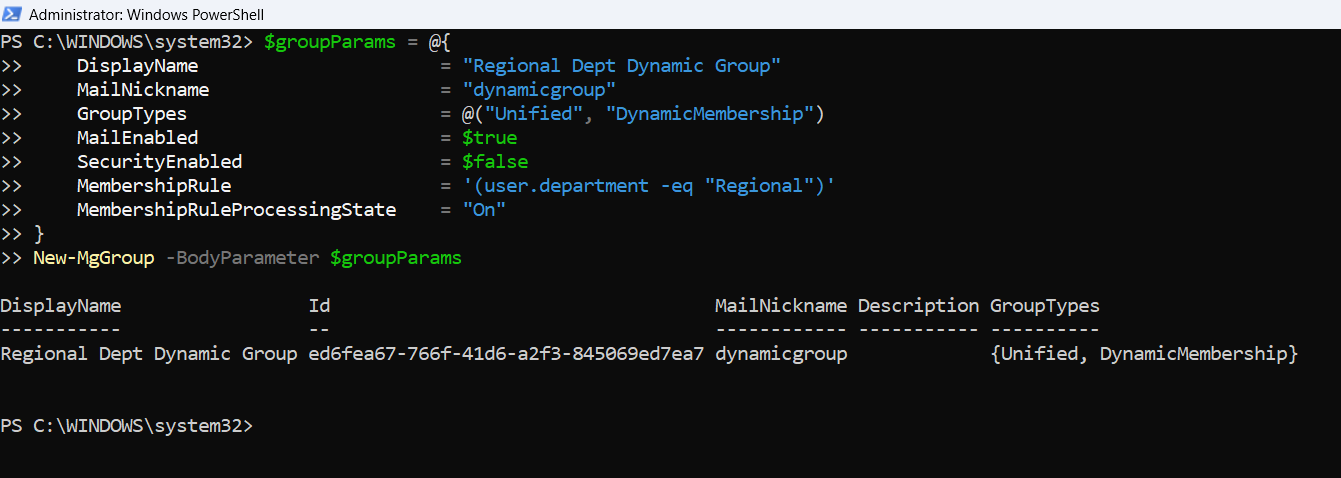Screen dimensions: 1341x478
Task: Click the group Id GUID in the output
Action: (x=506, y=354)
